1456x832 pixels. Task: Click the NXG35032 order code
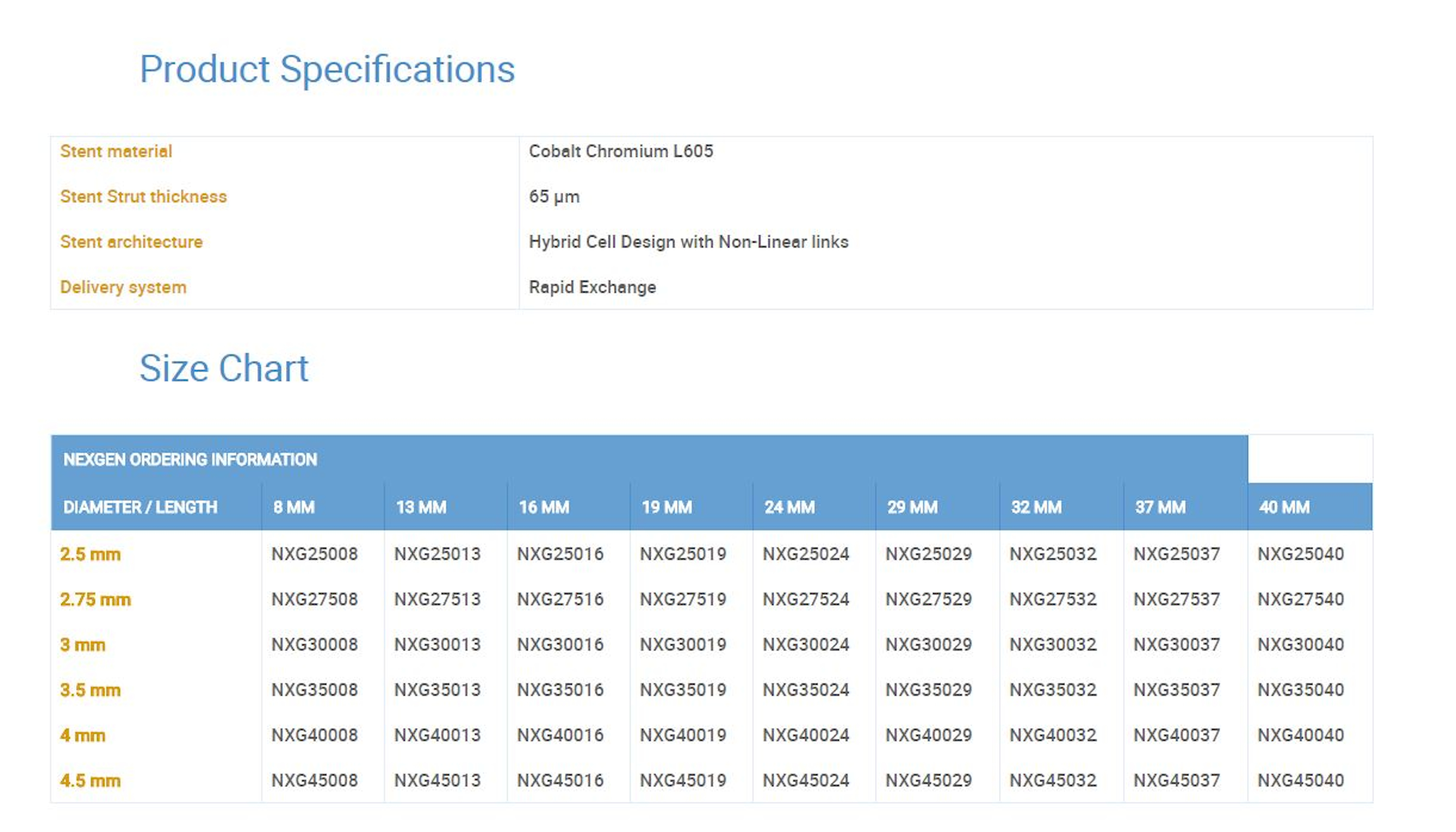click(1053, 690)
